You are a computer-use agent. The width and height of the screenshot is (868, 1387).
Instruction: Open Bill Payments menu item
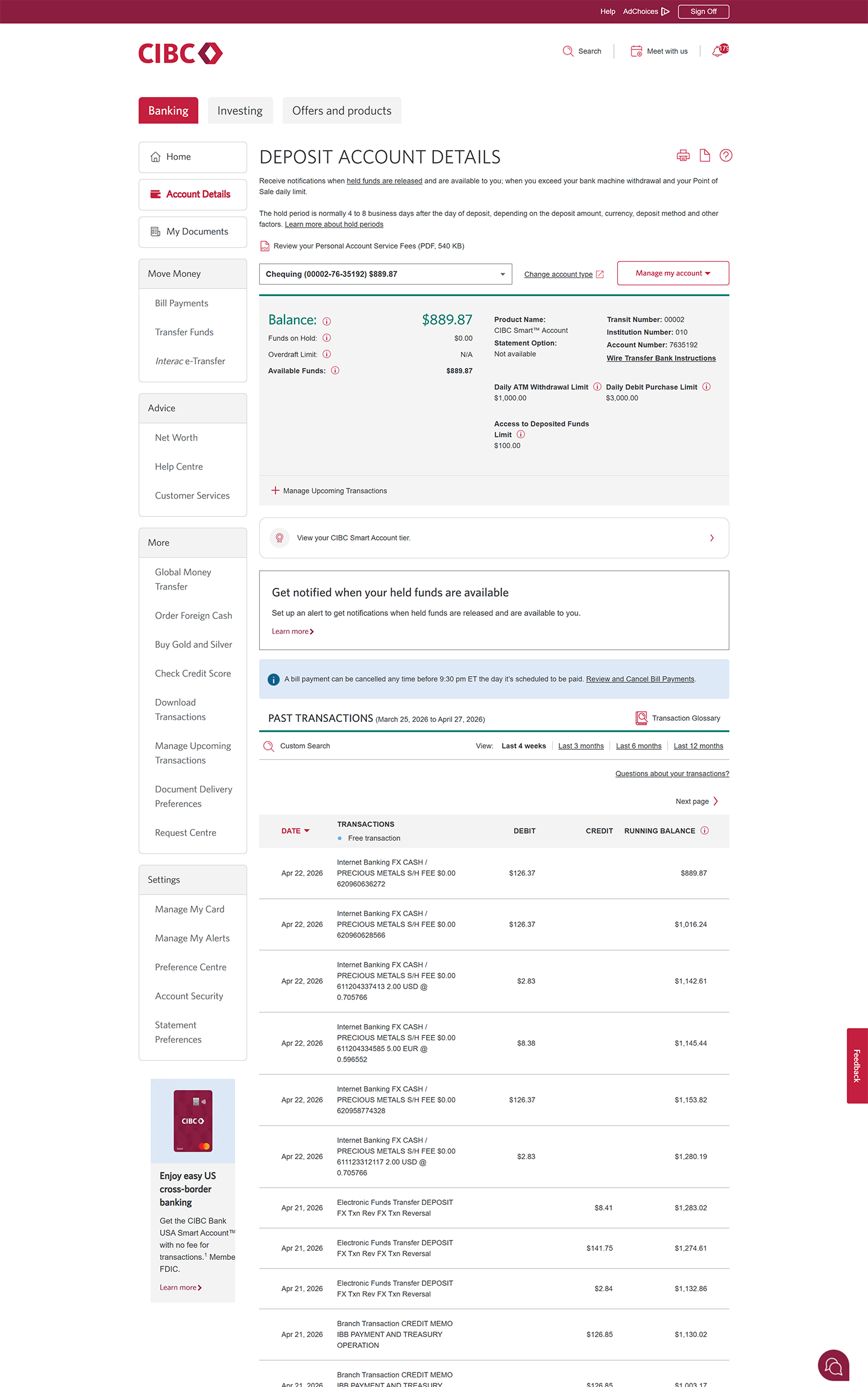[x=181, y=303]
